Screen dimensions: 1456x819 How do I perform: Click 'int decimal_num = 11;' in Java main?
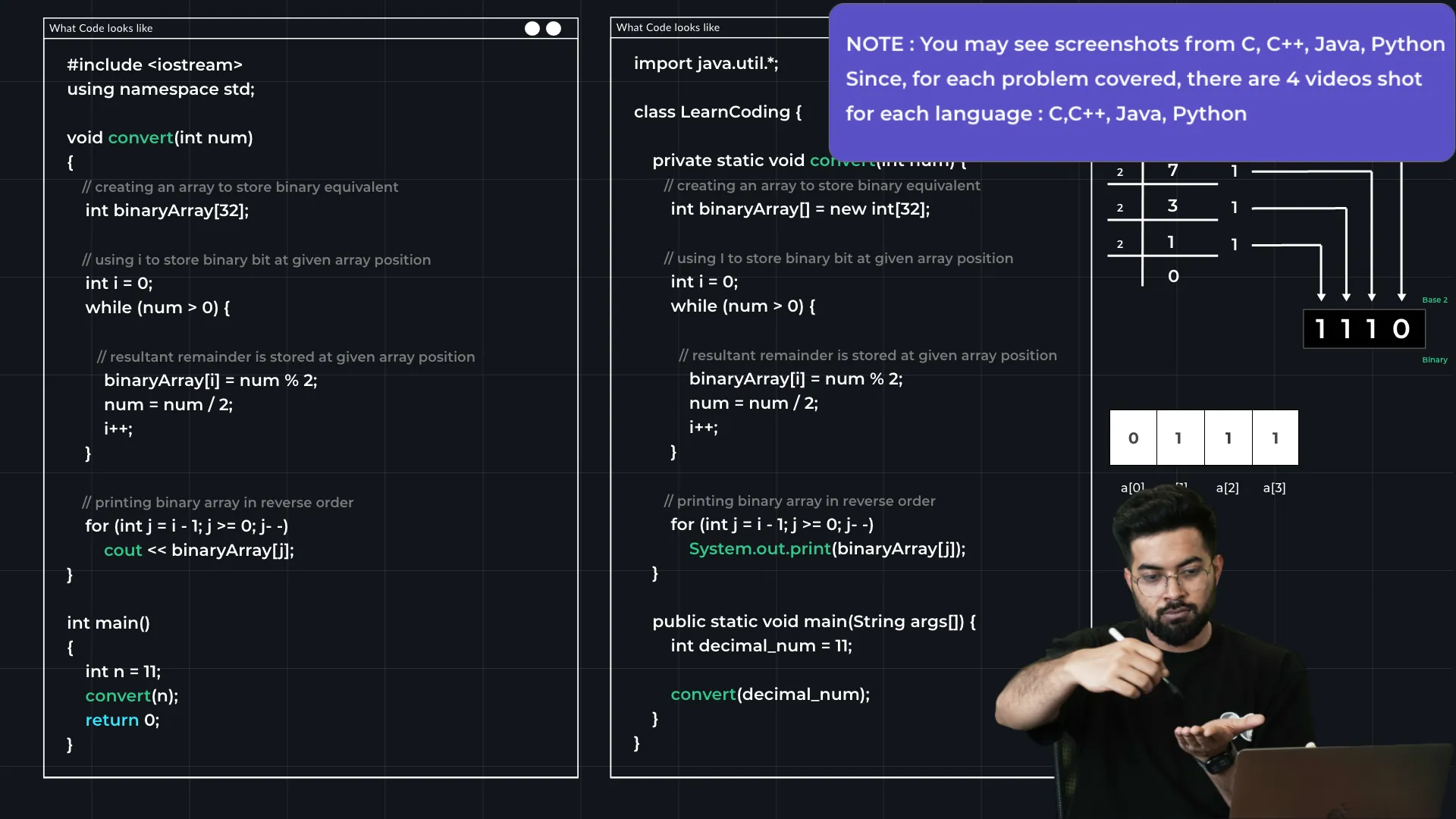pos(761,646)
